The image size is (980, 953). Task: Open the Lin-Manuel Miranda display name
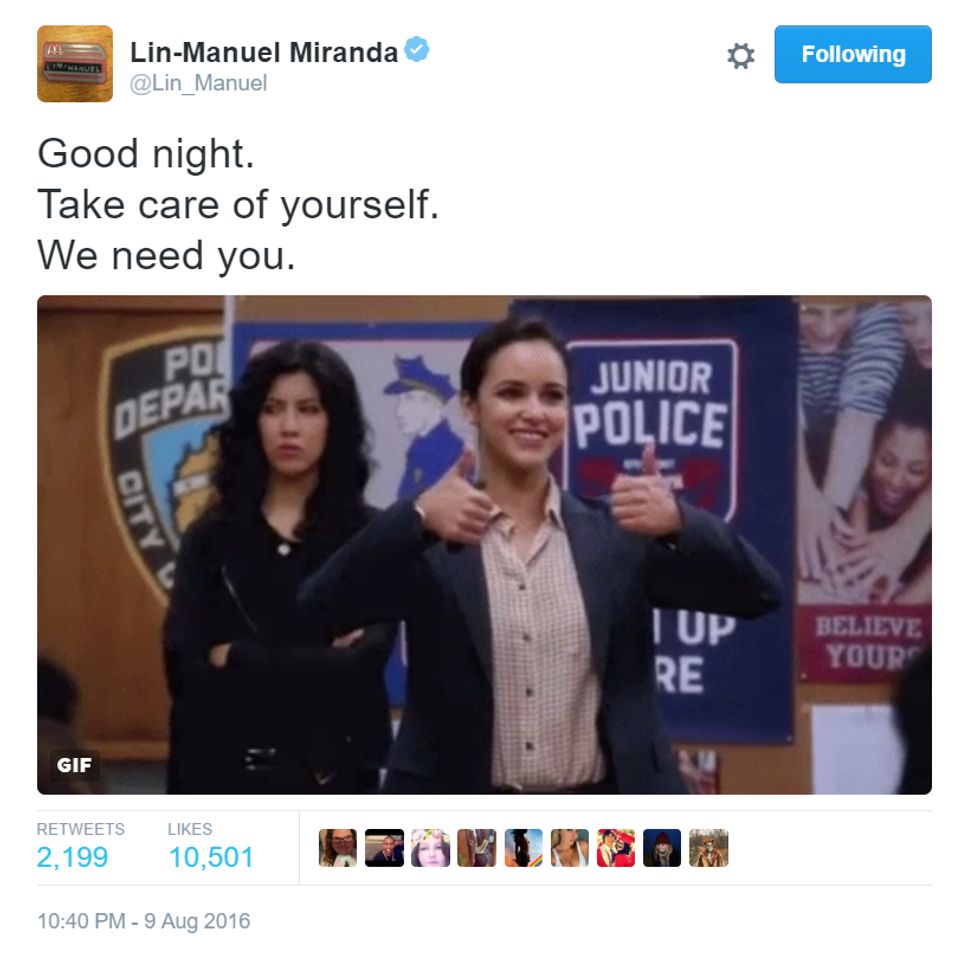point(264,52)
